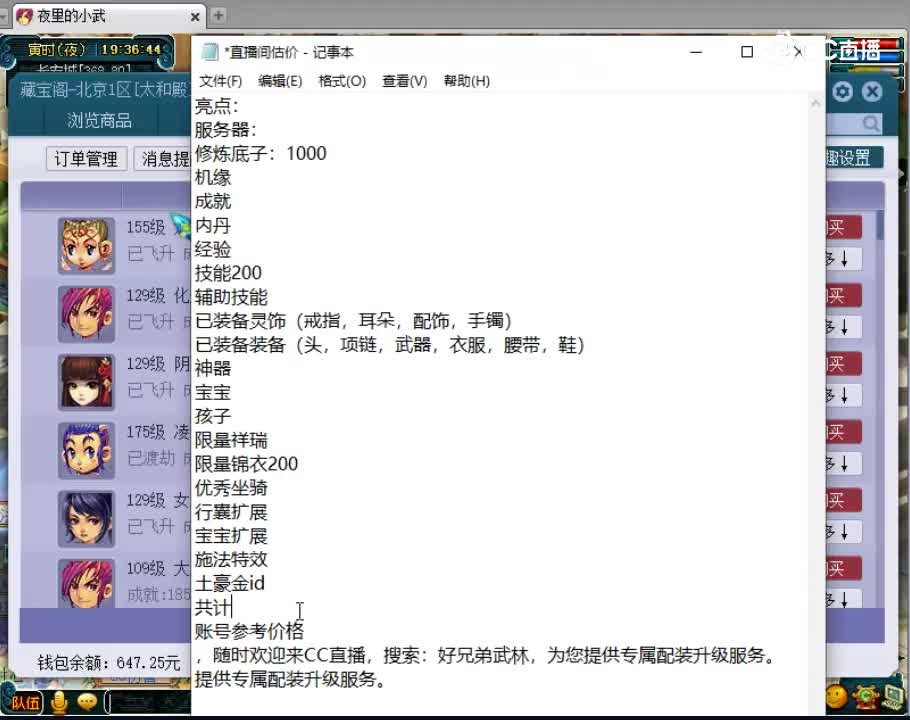Click the computer monitor icon at bottom-right of game

[894, 698]
